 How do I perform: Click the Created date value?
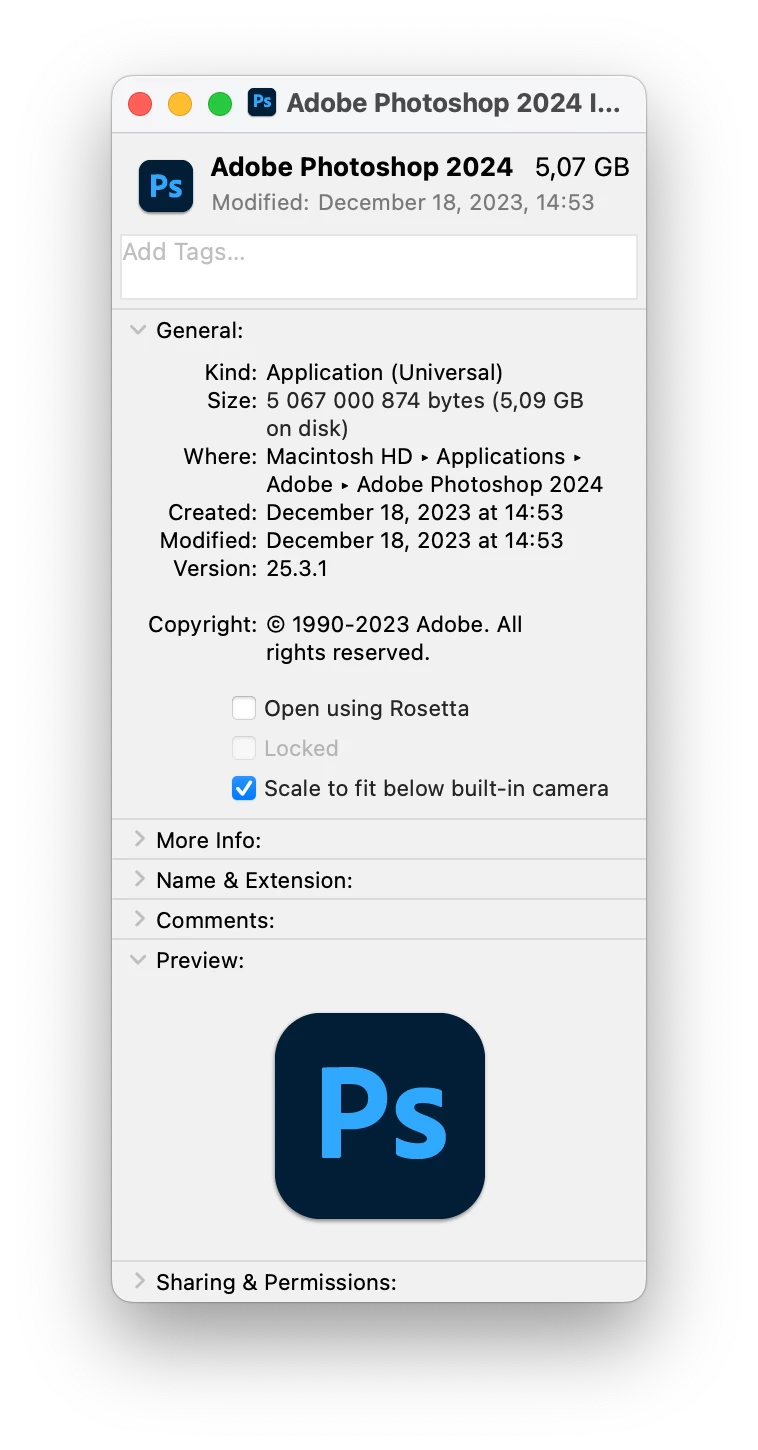pos(415,513)
